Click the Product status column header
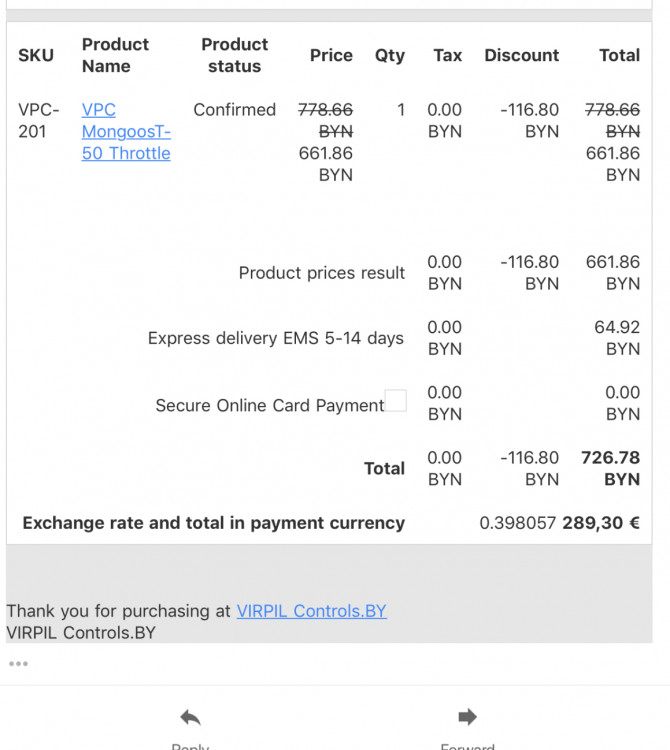The height and width of the screenshot is (750, 670). (234, 55)
